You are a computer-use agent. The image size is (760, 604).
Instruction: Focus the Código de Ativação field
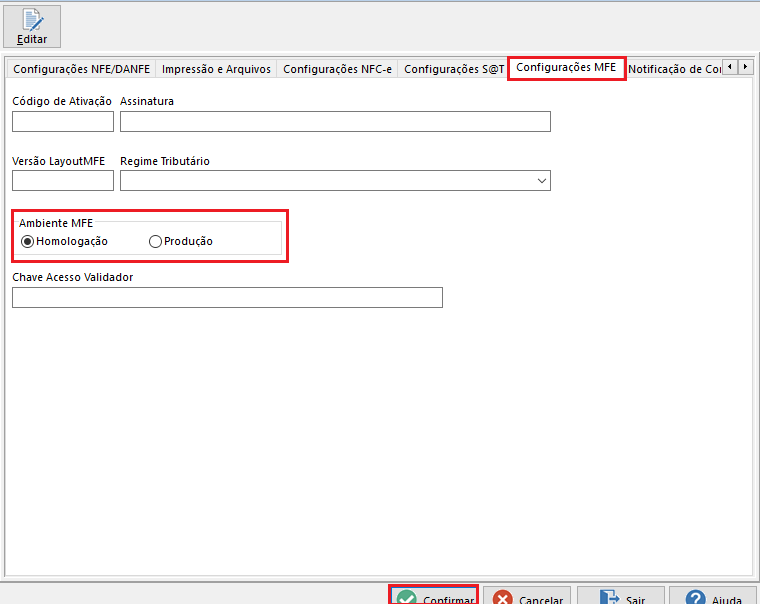coord(63,122)
